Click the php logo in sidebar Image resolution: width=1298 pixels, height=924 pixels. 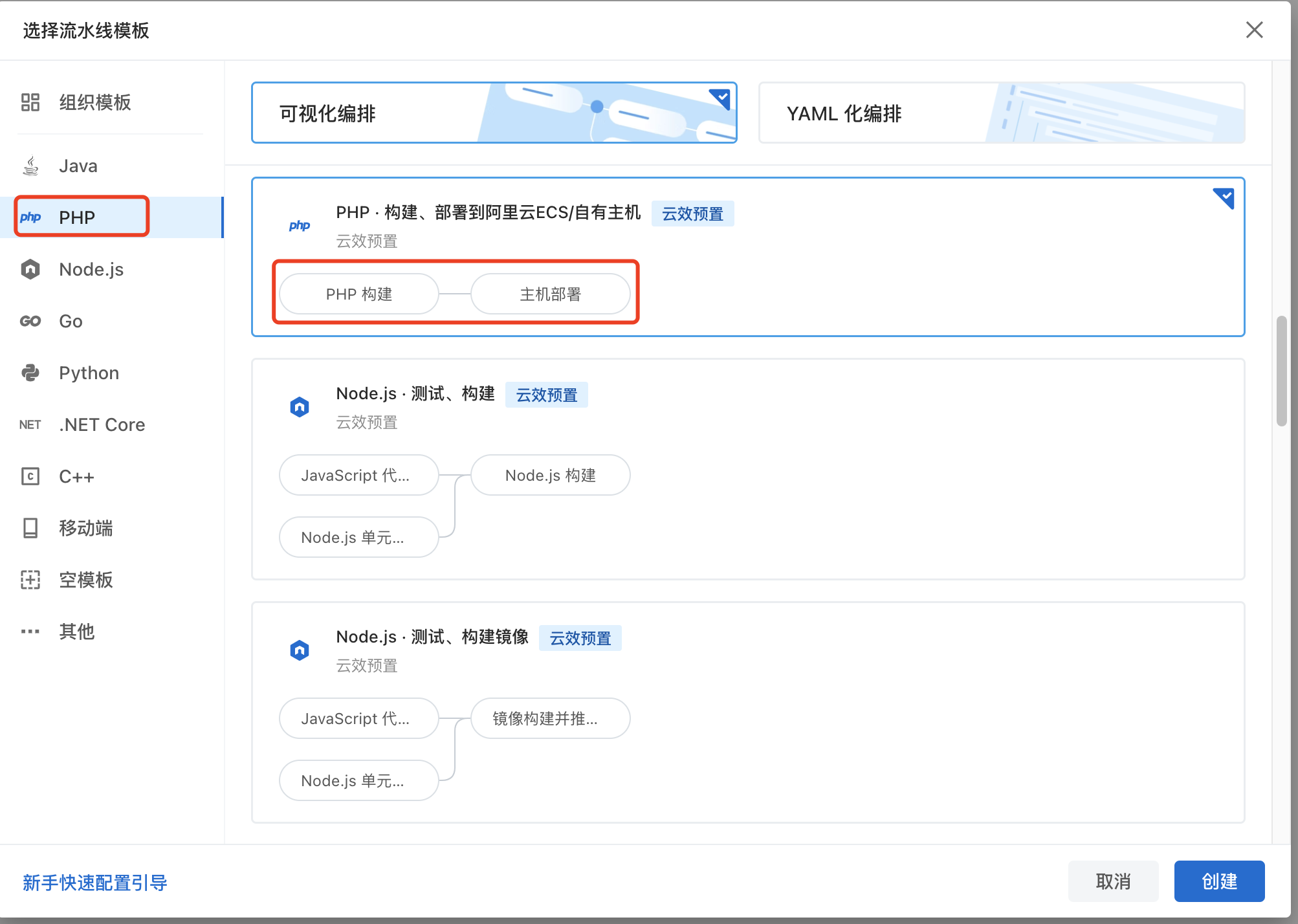pos(30,217)
